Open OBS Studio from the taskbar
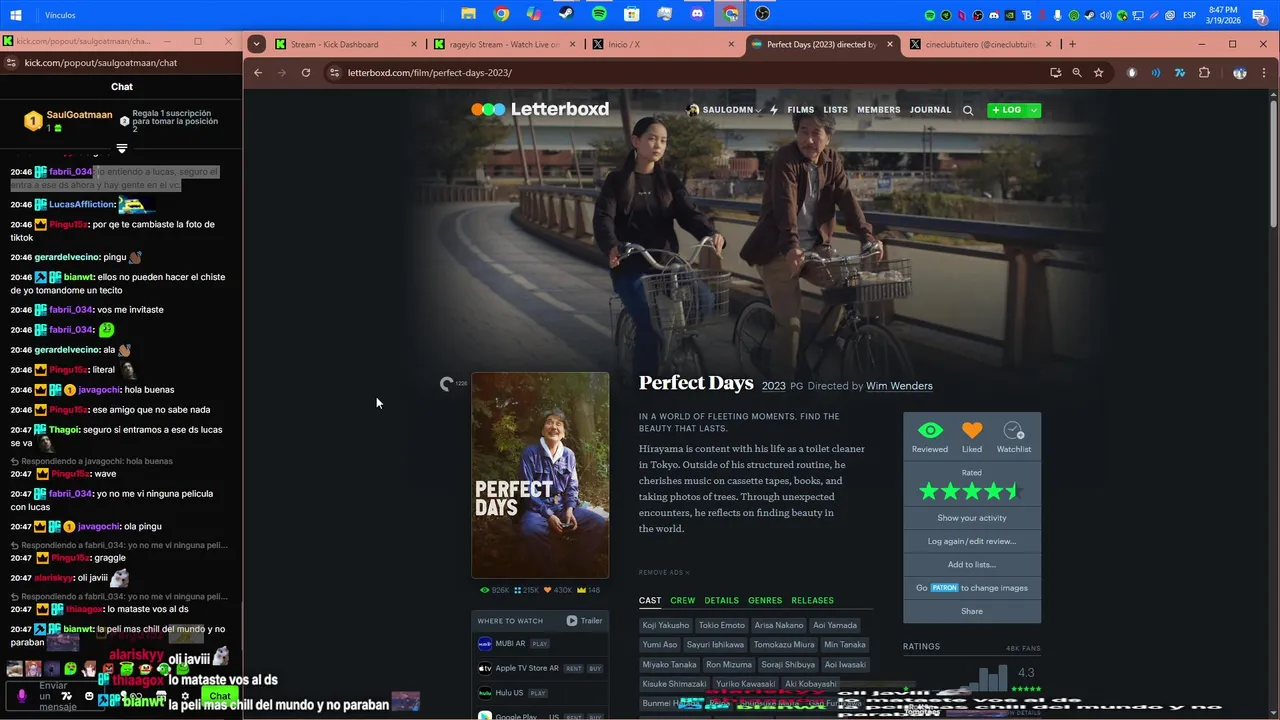1280x720 pixels. 763,14
